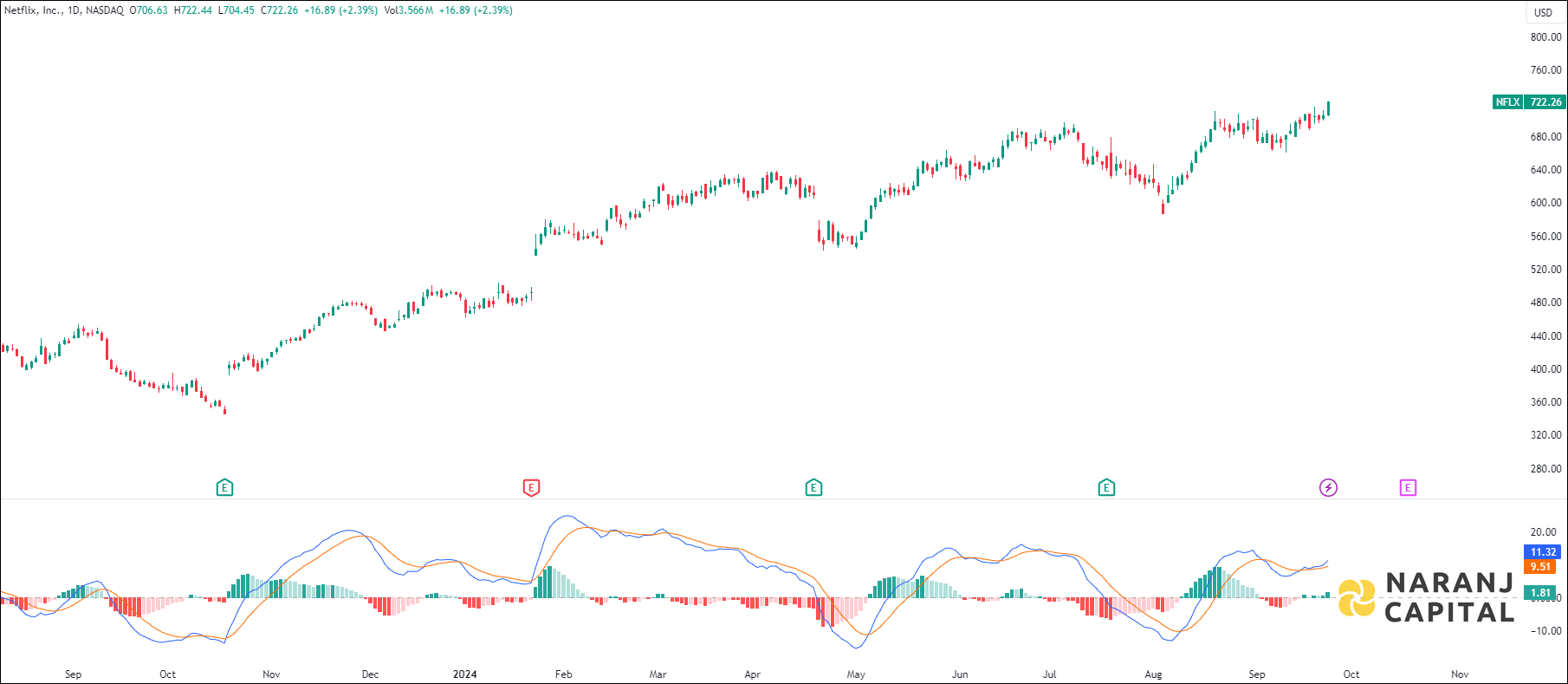Click the Feb label on time axis

563,674
